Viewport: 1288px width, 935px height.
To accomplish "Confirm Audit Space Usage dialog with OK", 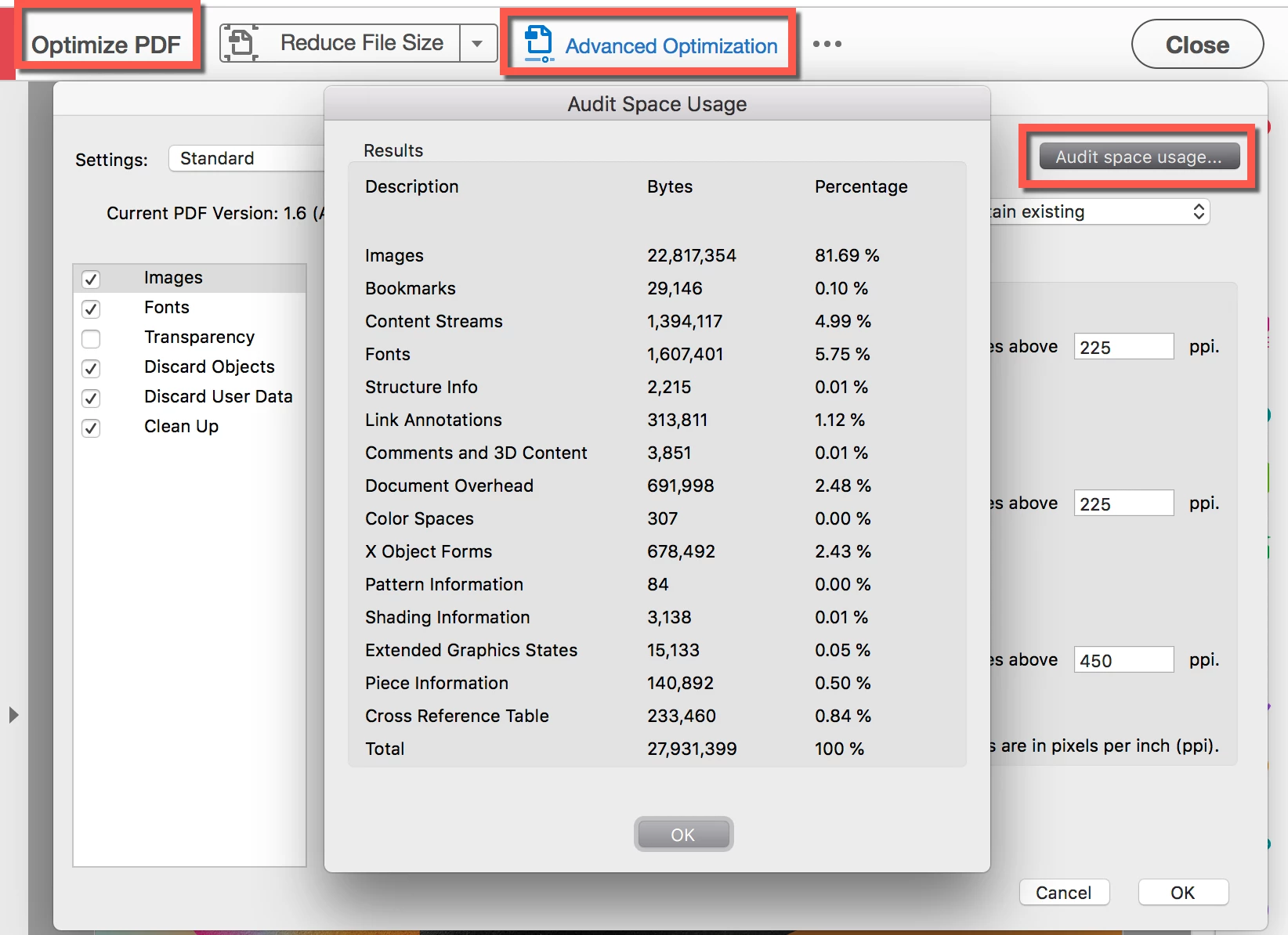I will tap(683, 835).
